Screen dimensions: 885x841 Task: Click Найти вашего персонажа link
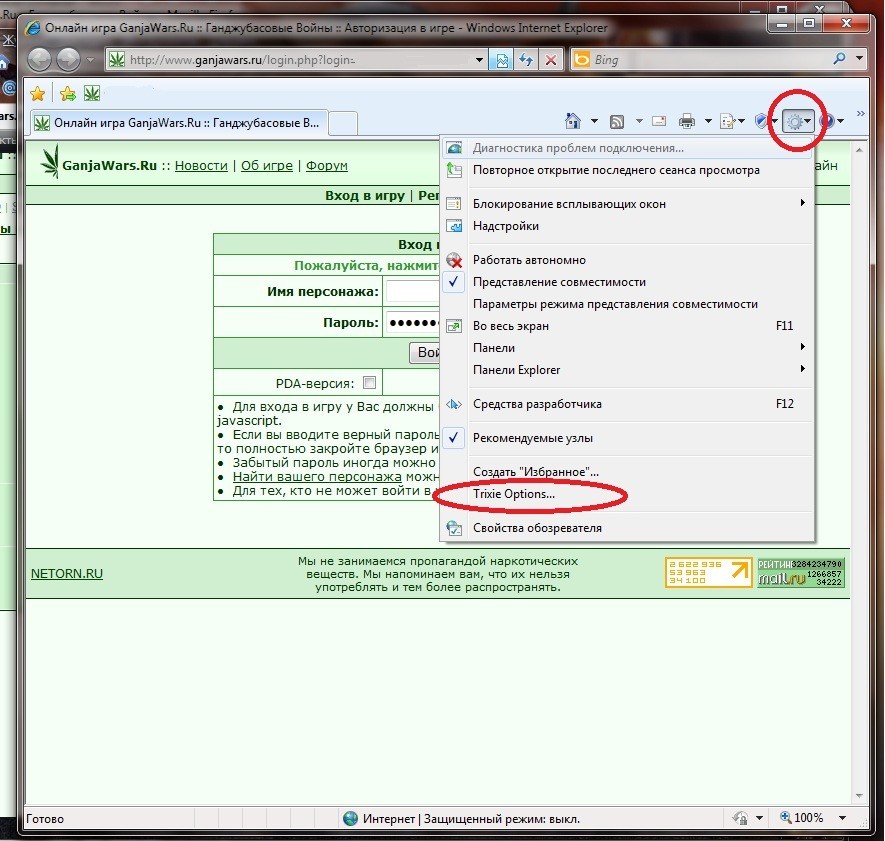(317, 476)
